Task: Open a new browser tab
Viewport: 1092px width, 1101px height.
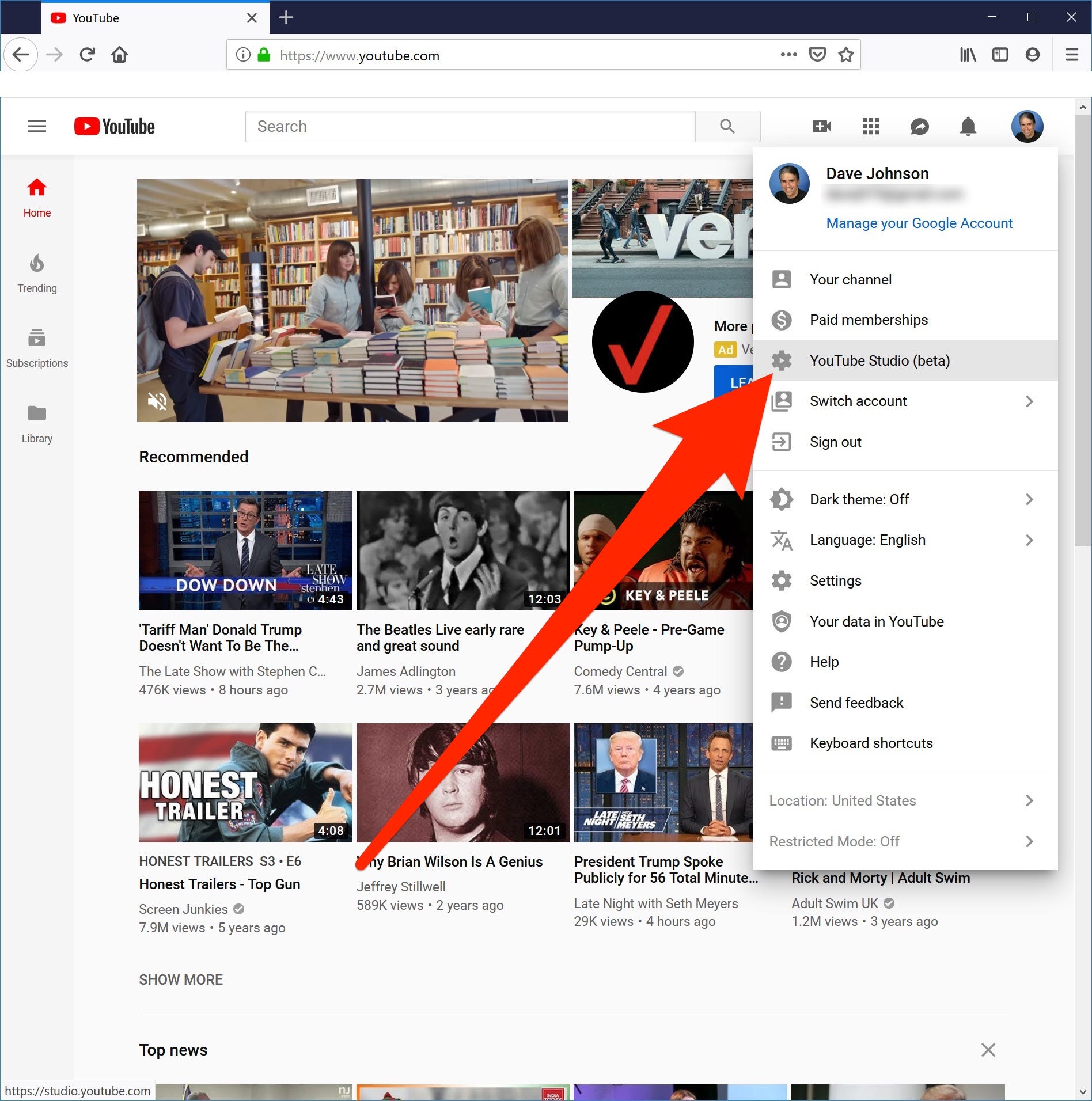Action: point(286,18)
